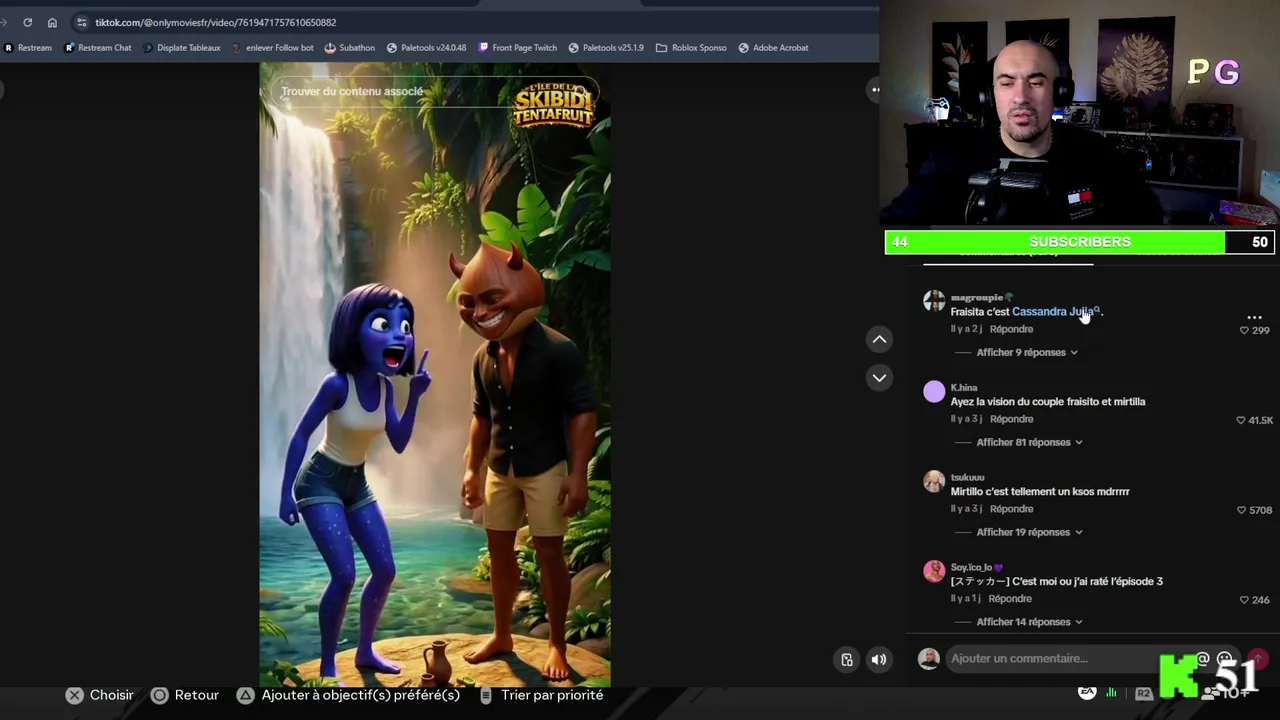Screen dimensions: 1280x720
Task: Insert a mention with the @ icon
Action: 1203,658
